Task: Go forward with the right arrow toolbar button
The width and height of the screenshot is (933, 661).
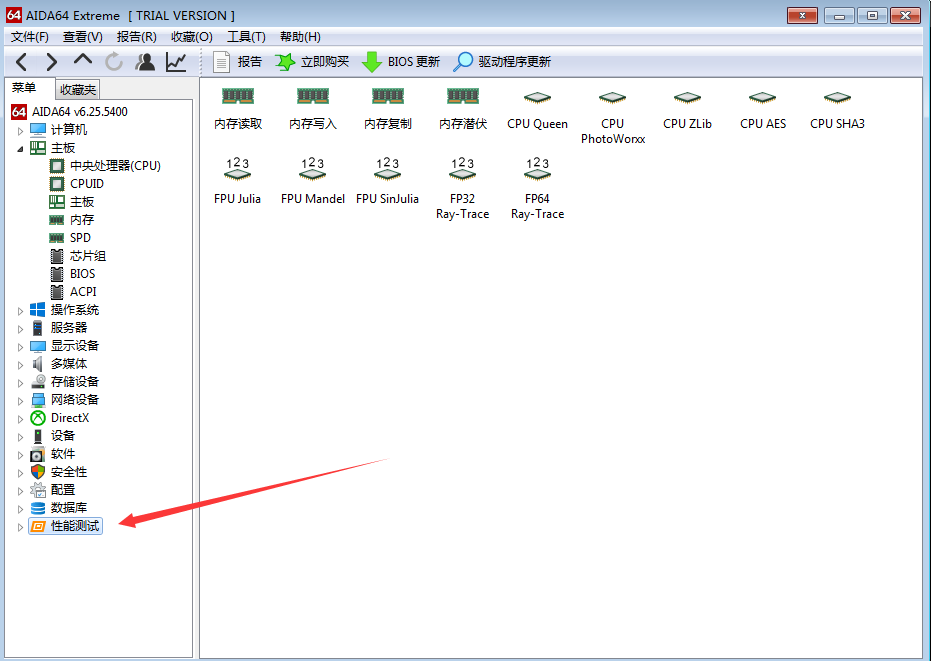Action: tap(52, 62)
